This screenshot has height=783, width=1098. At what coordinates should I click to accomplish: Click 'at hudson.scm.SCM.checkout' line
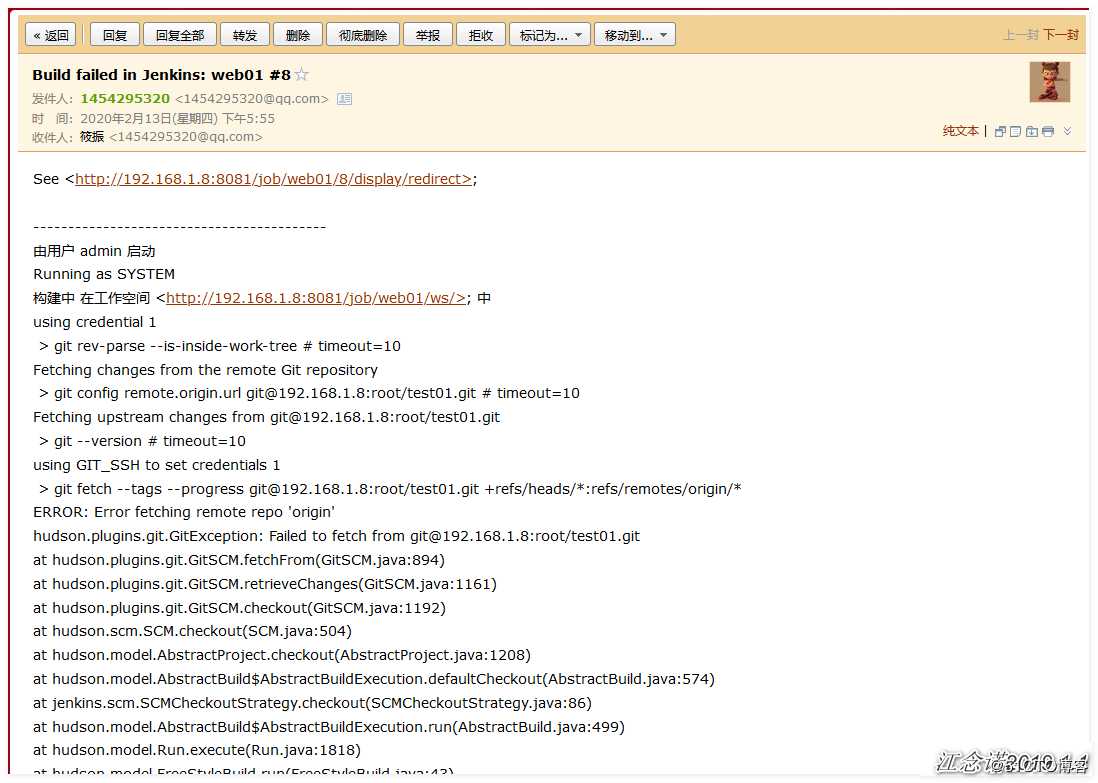192,632
